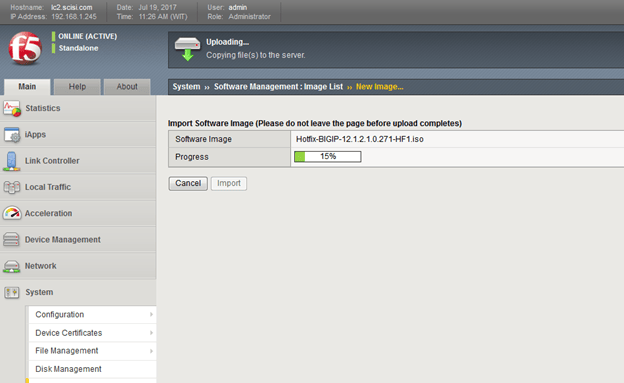
Task: Click the admin user name
Action: (x=238, y=8)
